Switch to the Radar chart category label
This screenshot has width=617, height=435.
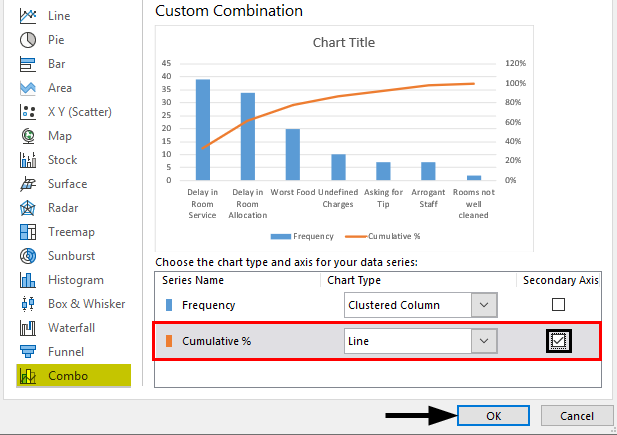63,208
